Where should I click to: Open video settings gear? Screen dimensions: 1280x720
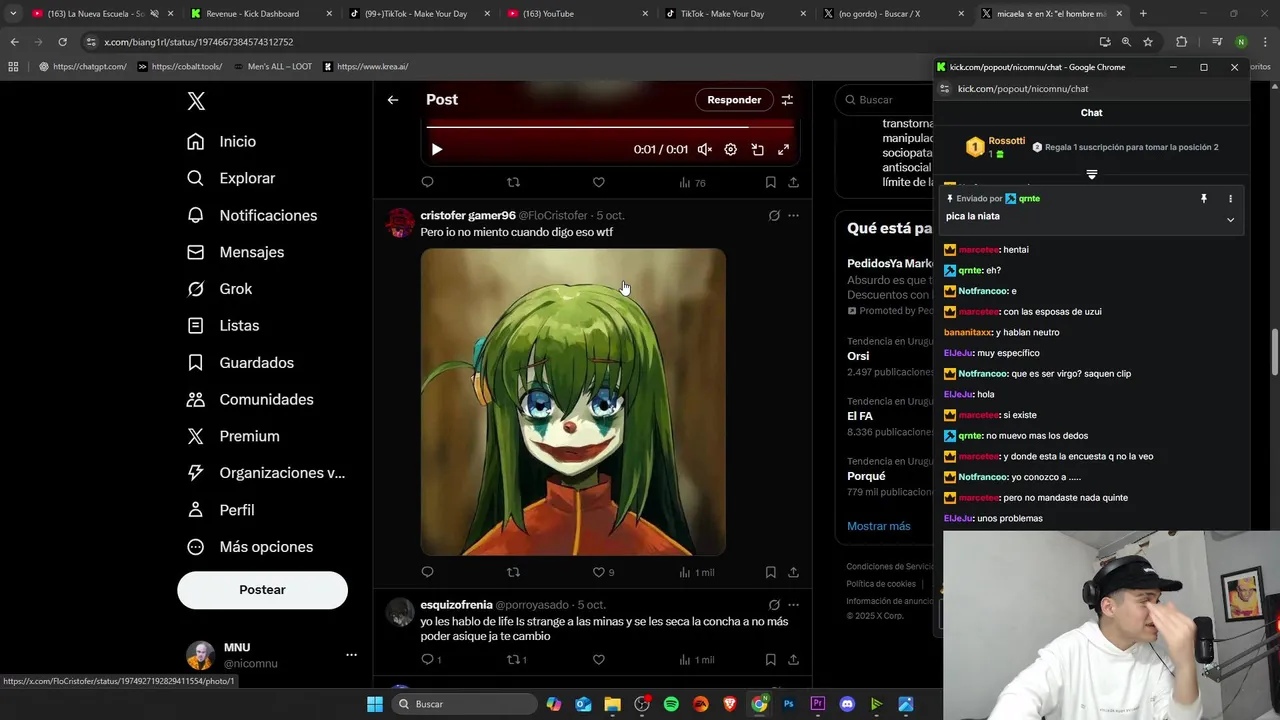pyautogui.click(x=731, y=149)
